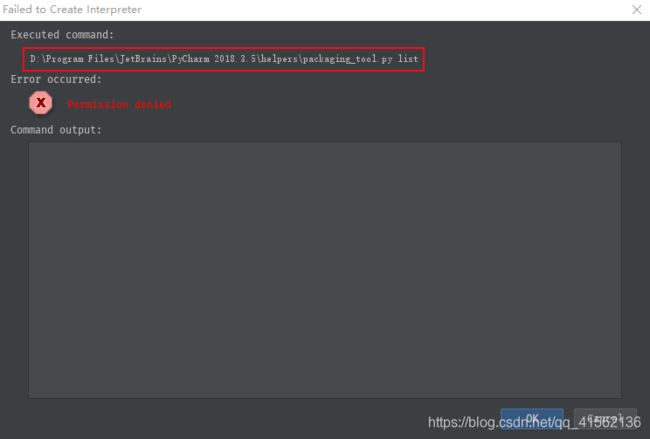Screen dimensions: 650x439
Task: Click inside the empty Command output area
Action: 325,270
